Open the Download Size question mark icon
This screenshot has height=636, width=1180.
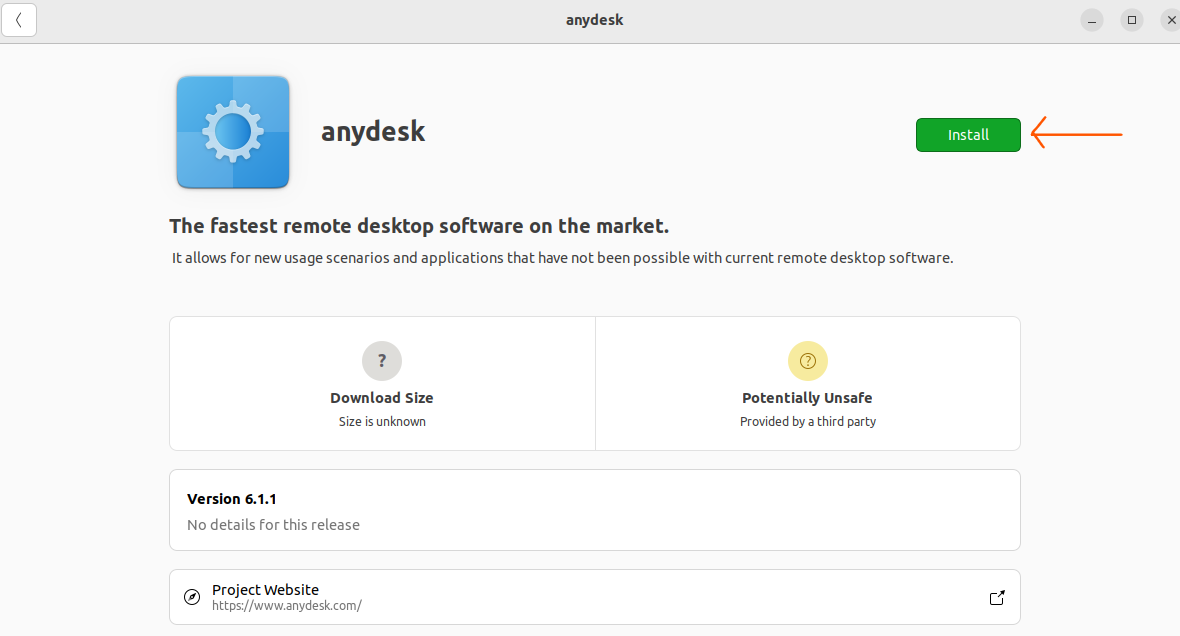[x=382, y=361]
